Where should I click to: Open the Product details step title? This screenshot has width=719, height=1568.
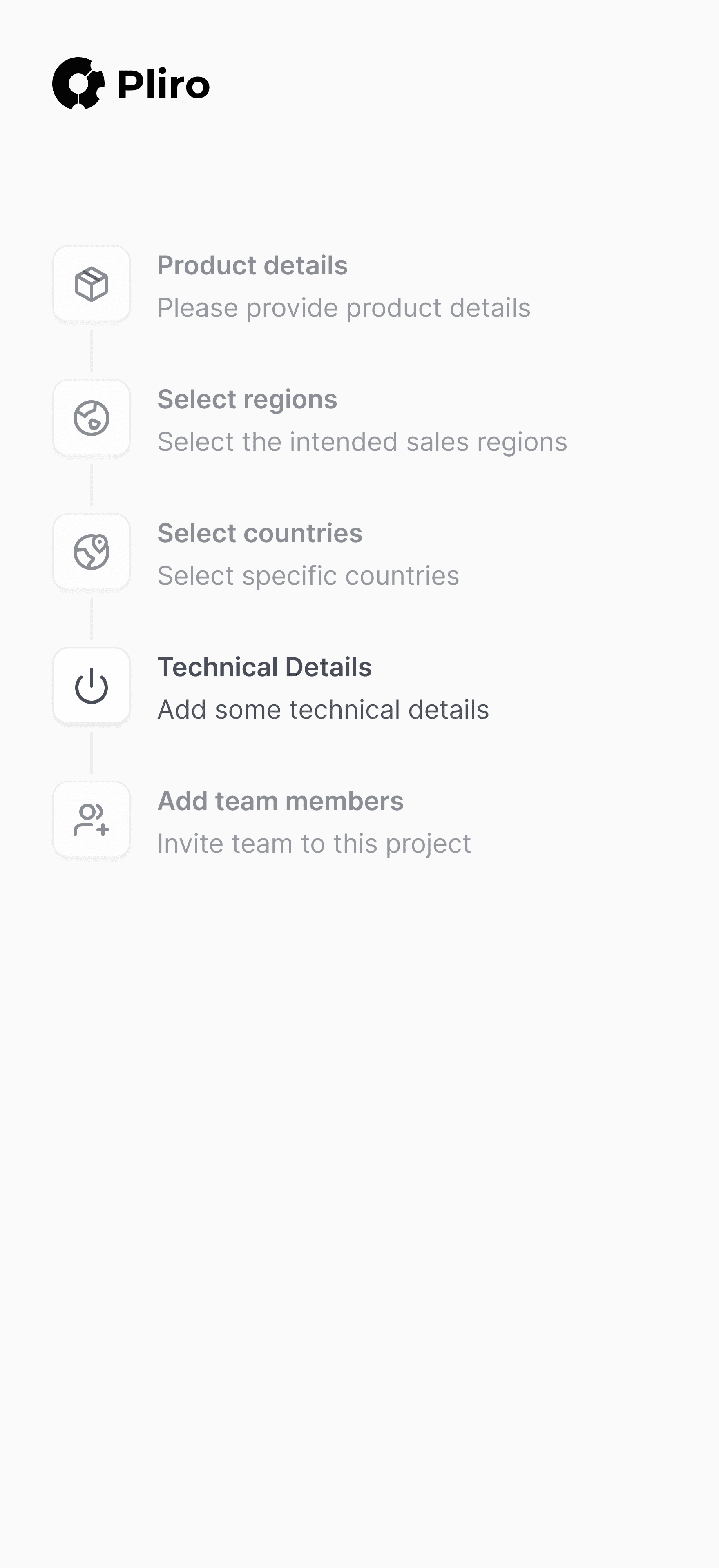(x=252, y=265)
